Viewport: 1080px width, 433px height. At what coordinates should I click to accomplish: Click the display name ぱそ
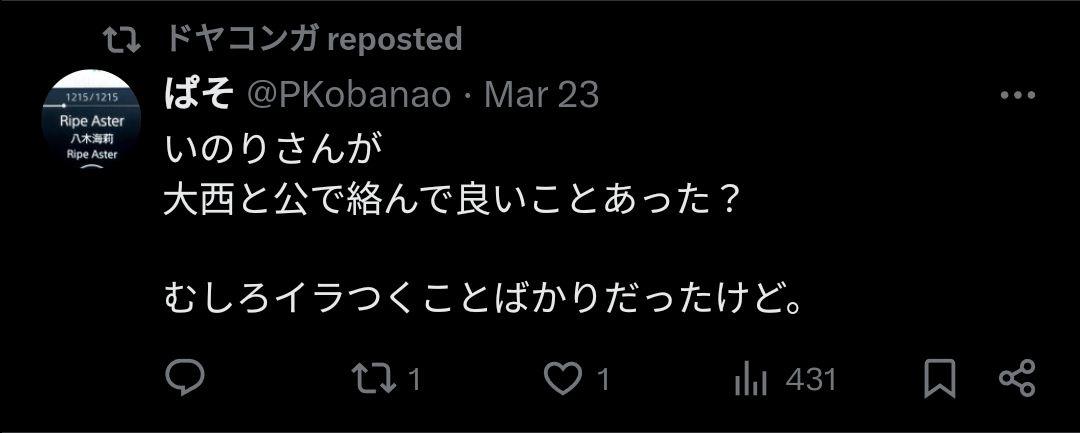[198, 95]
